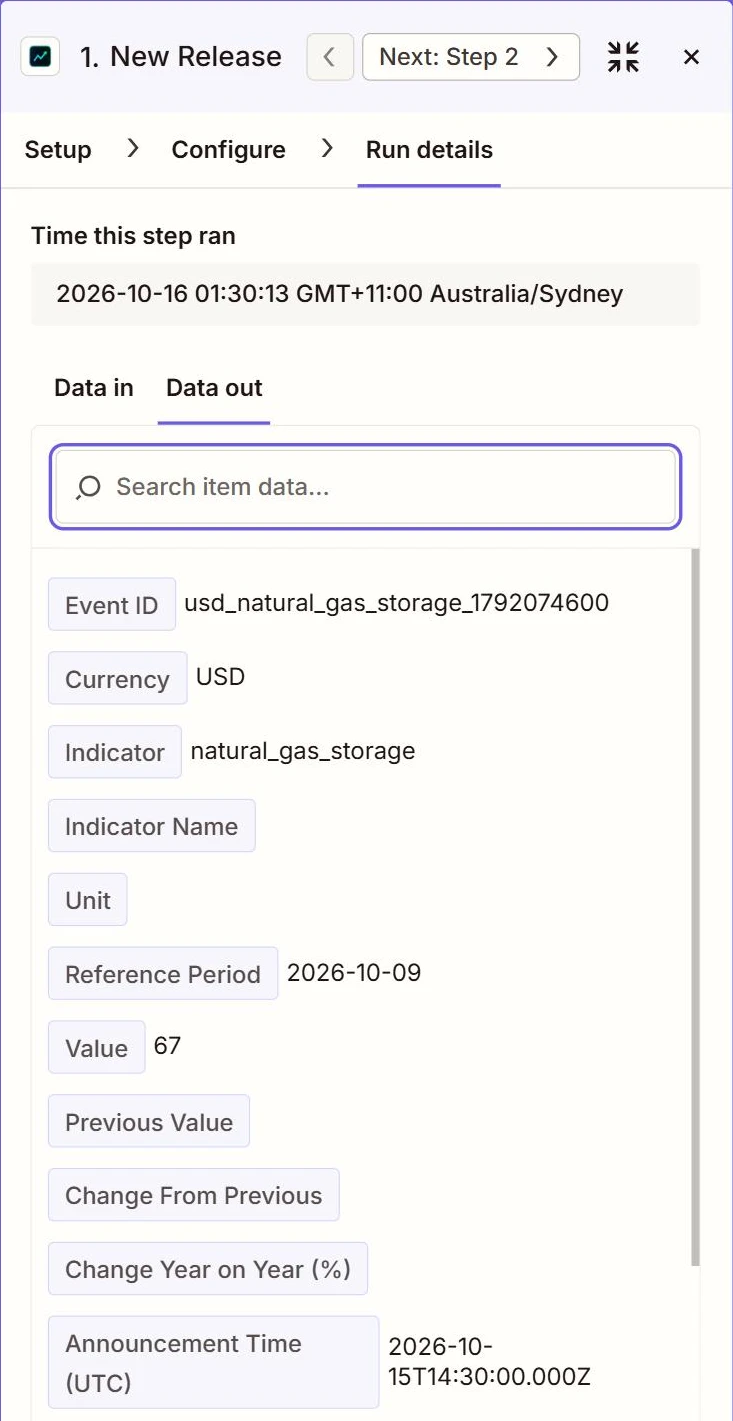Select the 2026-10-15T14:30:00.000Z timestamp
733x1421 pixels.
point(490,1361)
